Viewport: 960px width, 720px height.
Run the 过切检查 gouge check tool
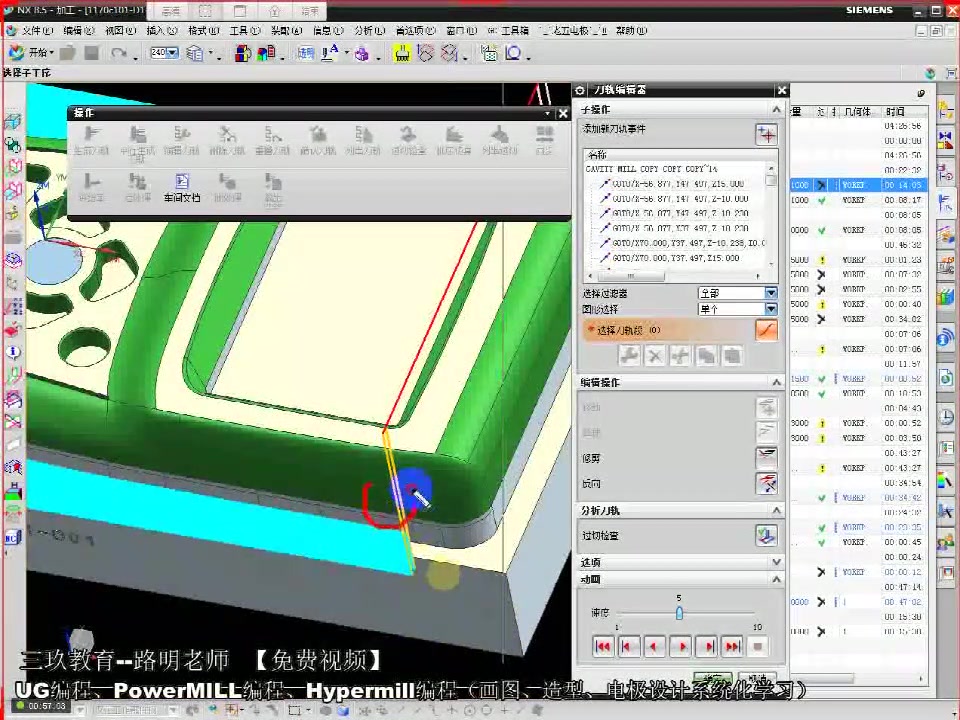pos(766,533)
